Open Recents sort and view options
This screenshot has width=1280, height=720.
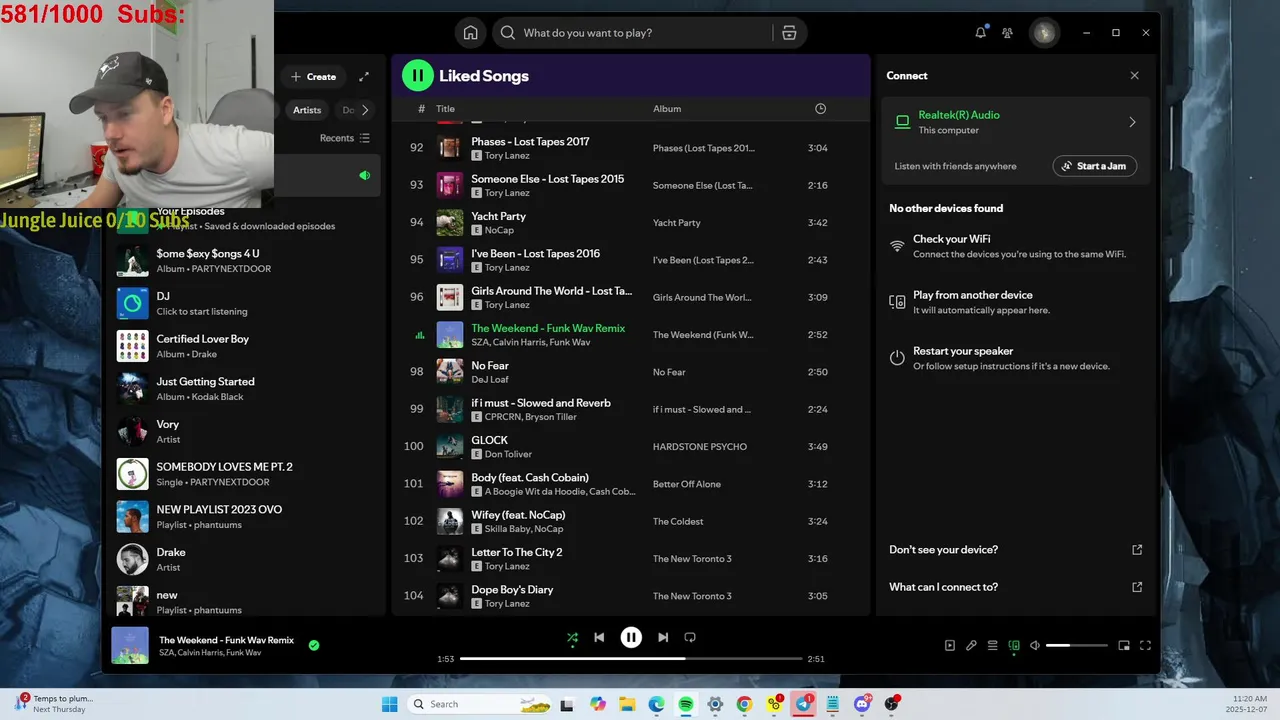click(x=345, y=138)
